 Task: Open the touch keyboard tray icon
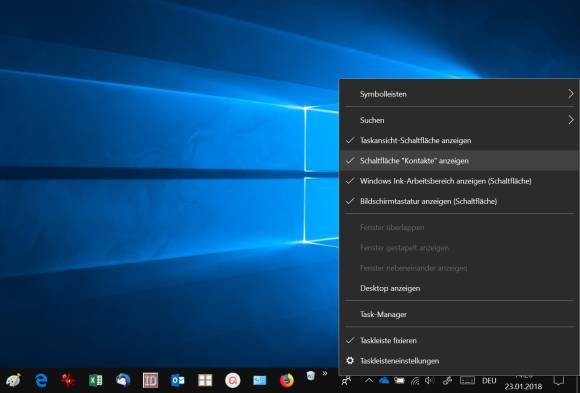click(x=467, y=380)
